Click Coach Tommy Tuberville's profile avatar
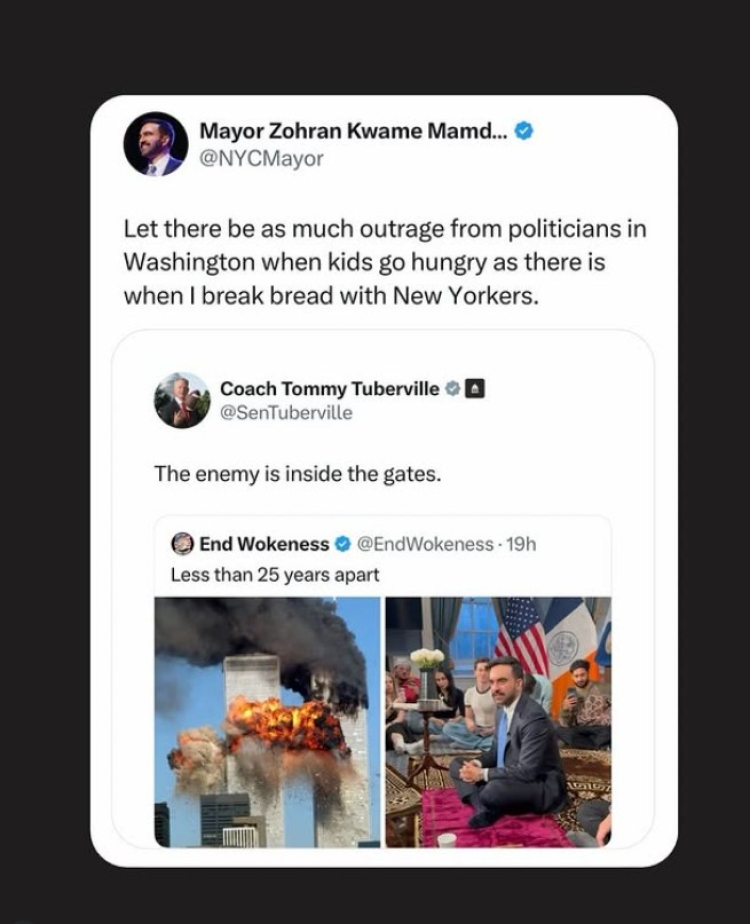 pos(182,400)
